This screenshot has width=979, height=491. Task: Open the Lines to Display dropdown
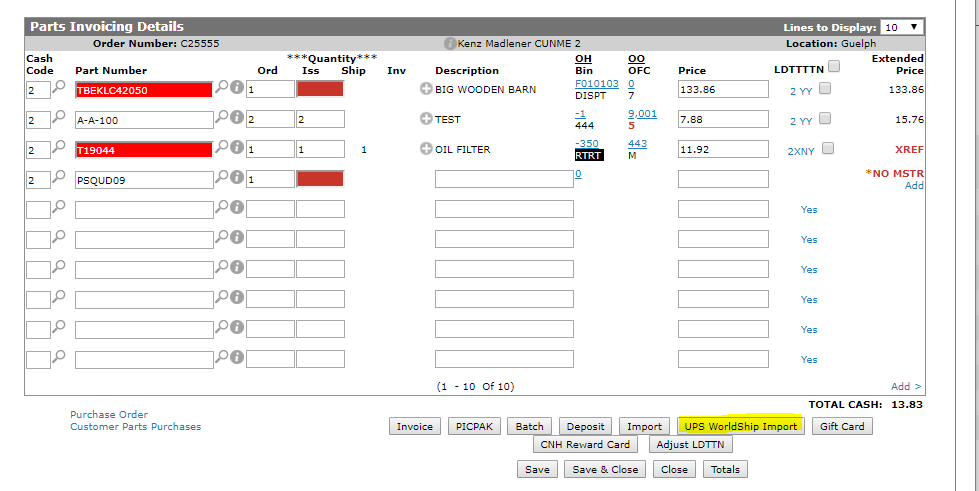point(902,27)
